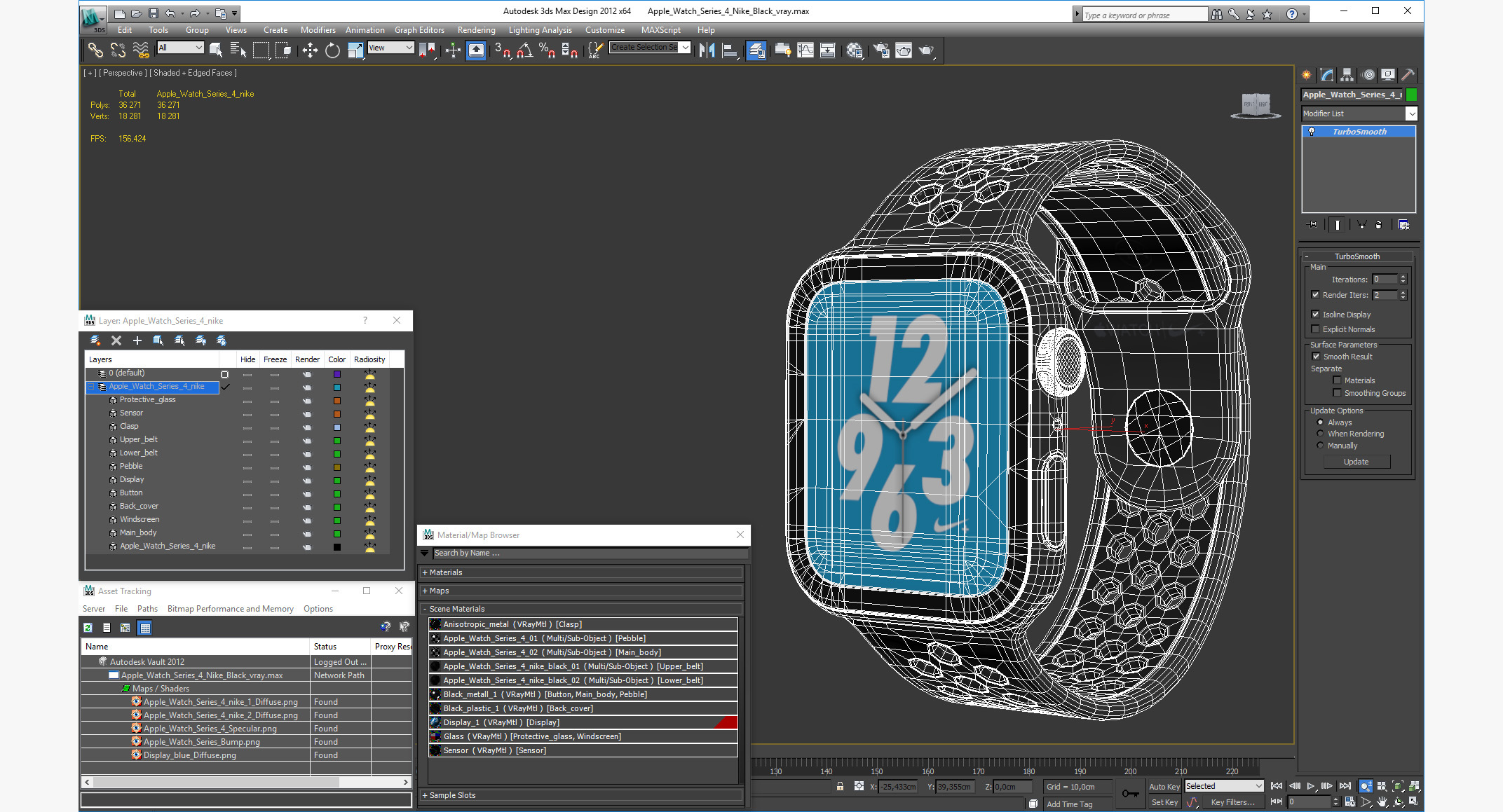Open the Material Editor icon
Screen dimensions: 1503x812
click(x=855, y=50)
